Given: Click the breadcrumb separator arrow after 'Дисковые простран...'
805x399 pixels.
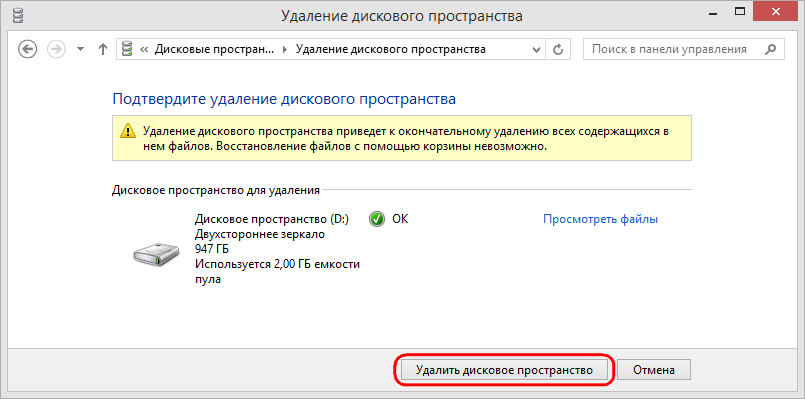Looking at the screenshot, I should click(286, 50).
